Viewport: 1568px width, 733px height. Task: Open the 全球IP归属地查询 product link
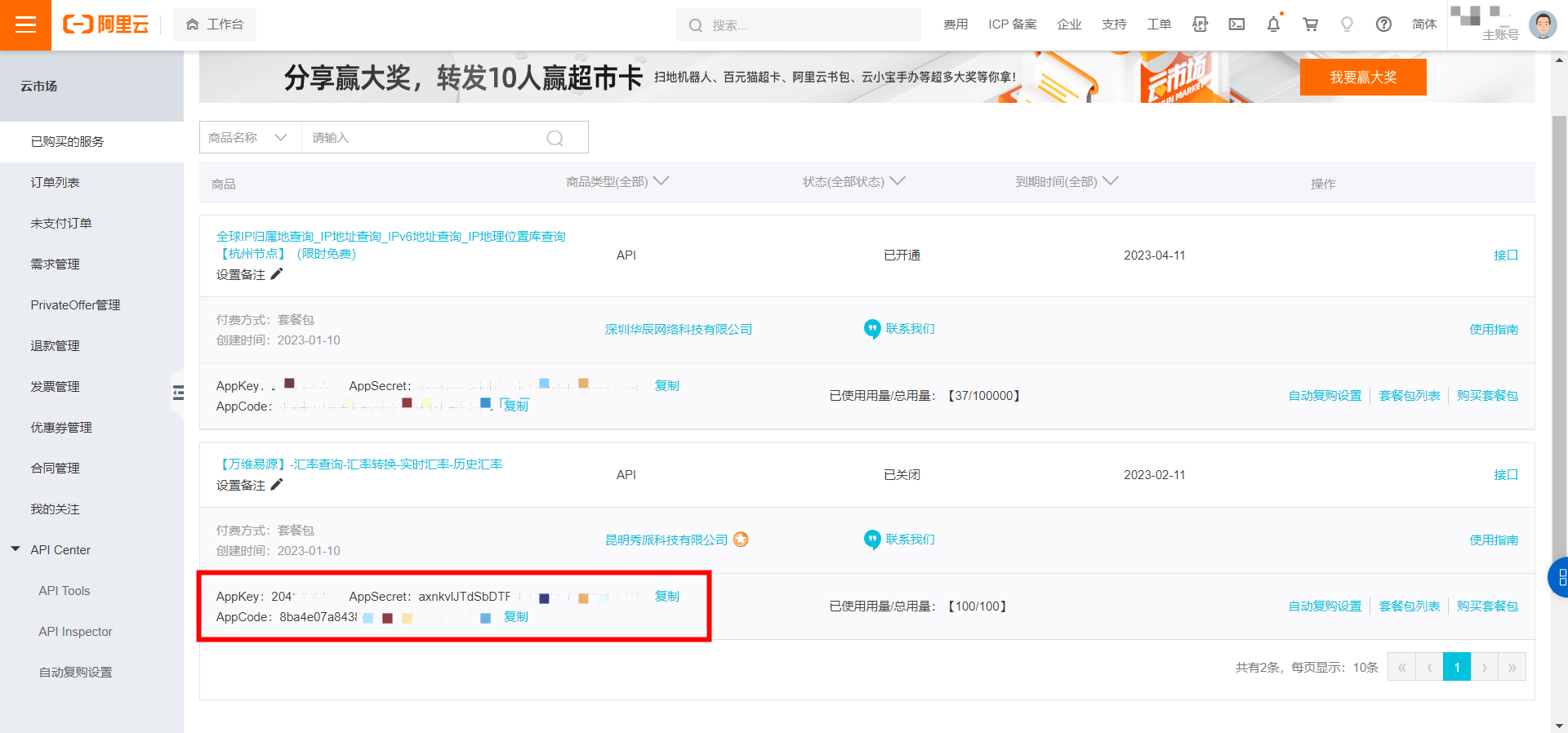point(390,245)
